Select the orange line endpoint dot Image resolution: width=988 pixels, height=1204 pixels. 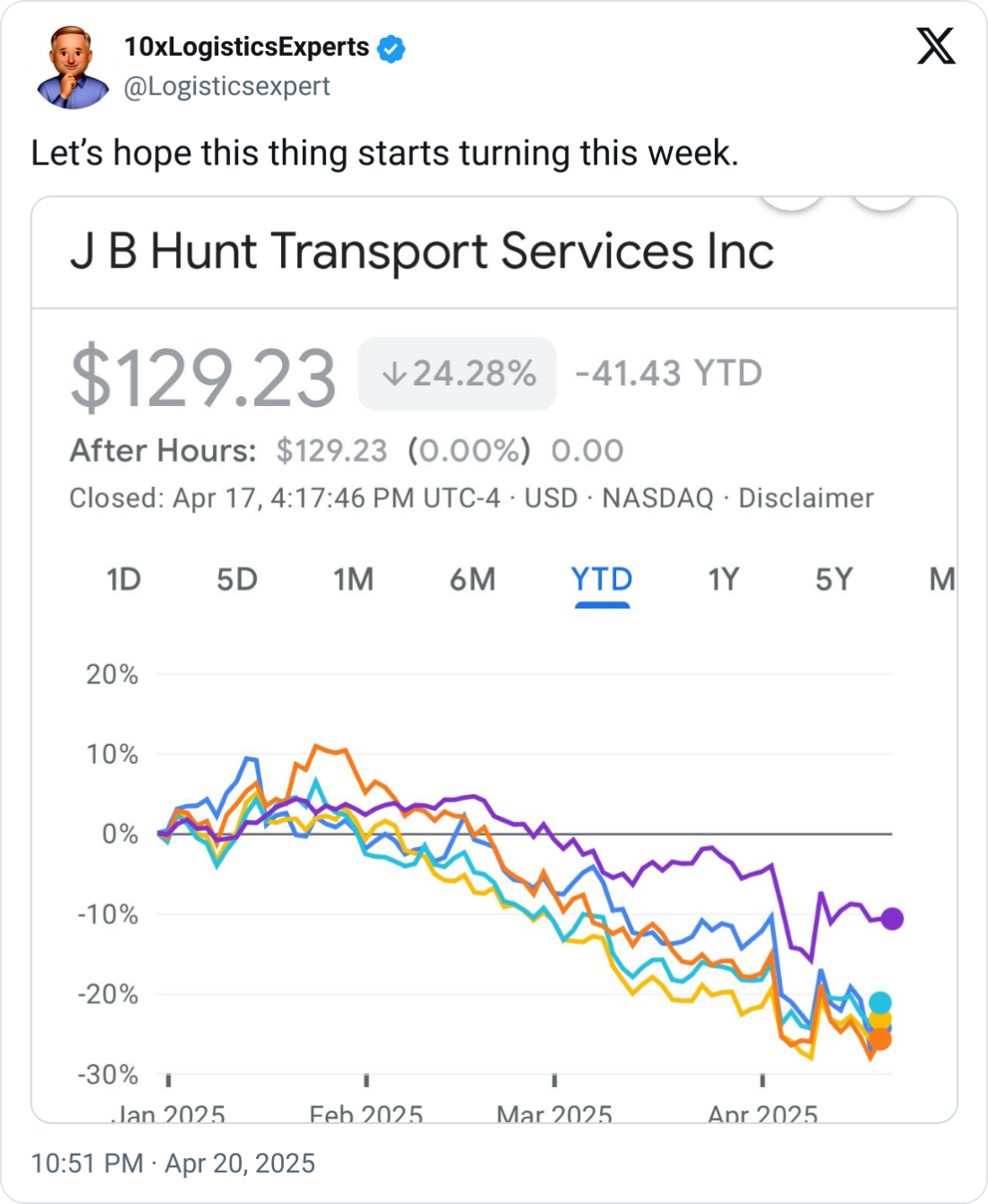point(880,1040)
